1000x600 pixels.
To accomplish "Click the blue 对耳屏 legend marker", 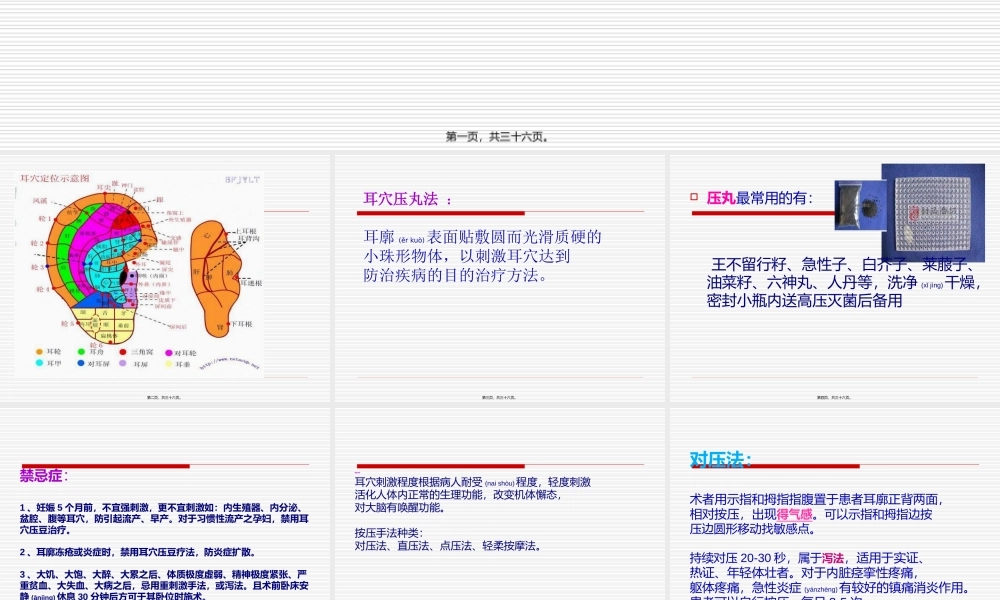I will (80, 362).
